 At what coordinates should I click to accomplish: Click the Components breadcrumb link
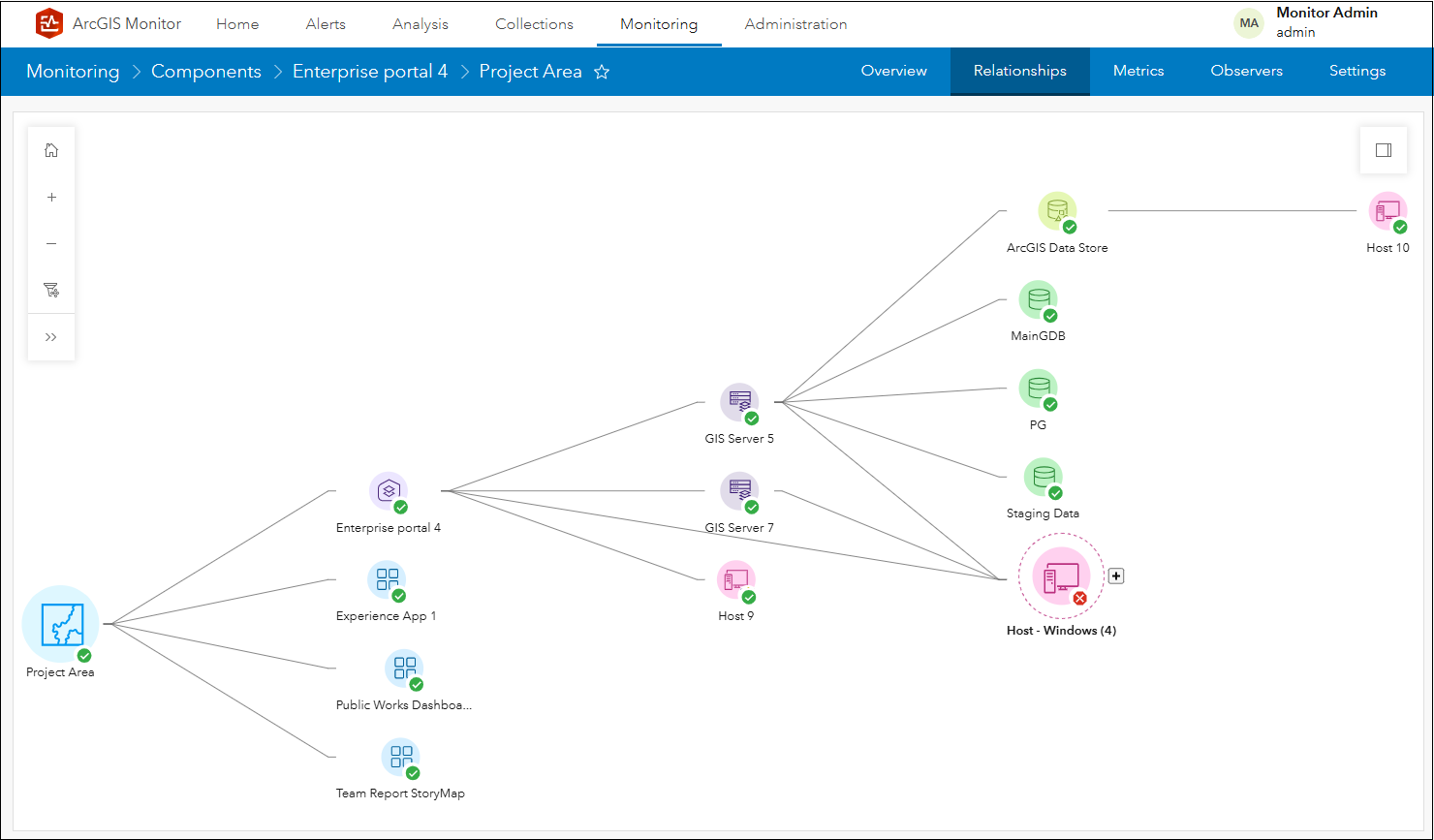206,72
